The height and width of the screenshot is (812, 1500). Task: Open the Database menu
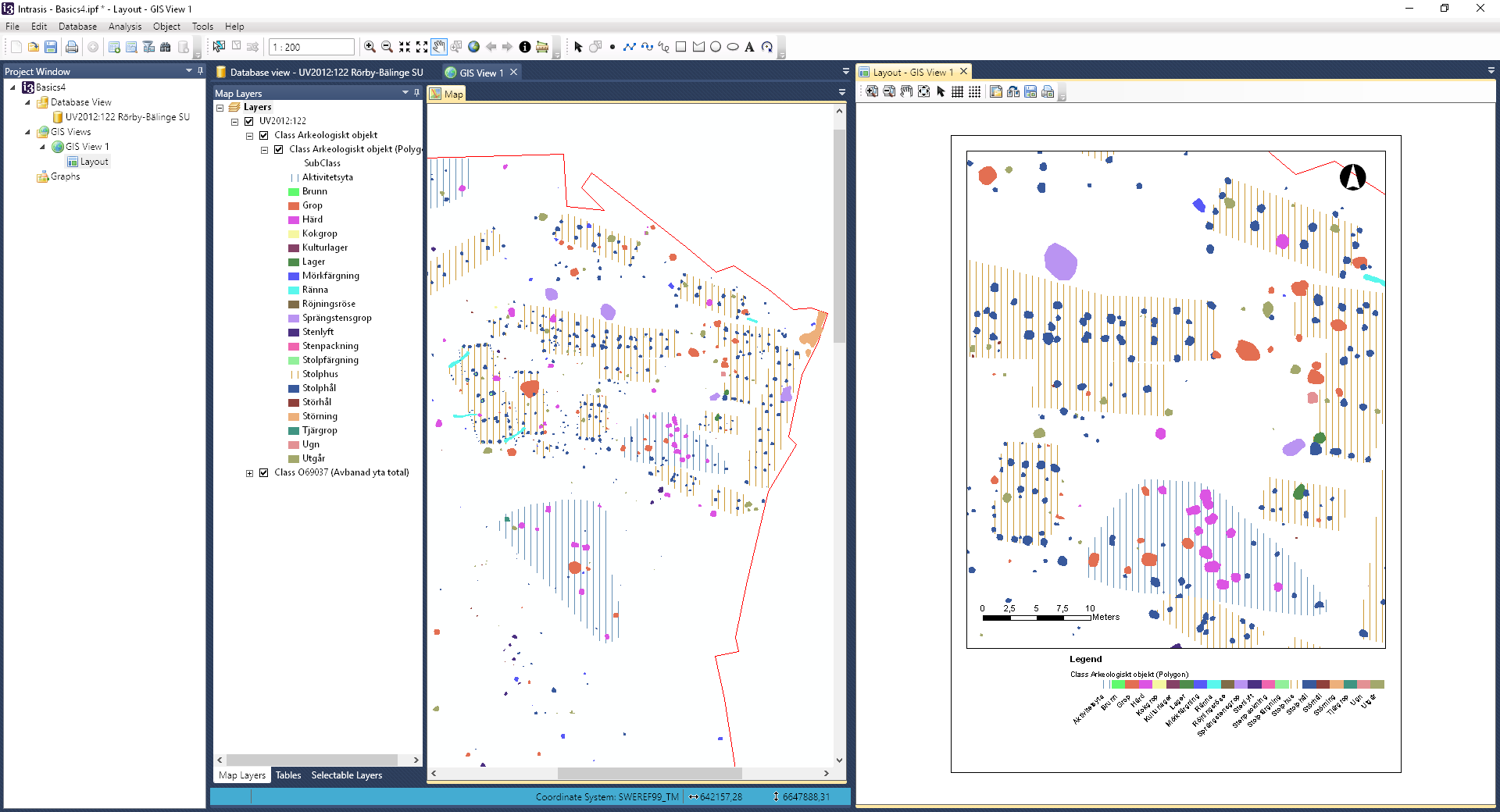pos(77,26)
